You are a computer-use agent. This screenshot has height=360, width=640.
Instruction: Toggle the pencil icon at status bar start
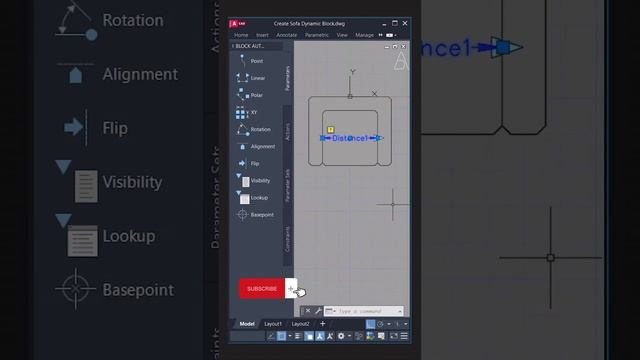pos(271,336)
